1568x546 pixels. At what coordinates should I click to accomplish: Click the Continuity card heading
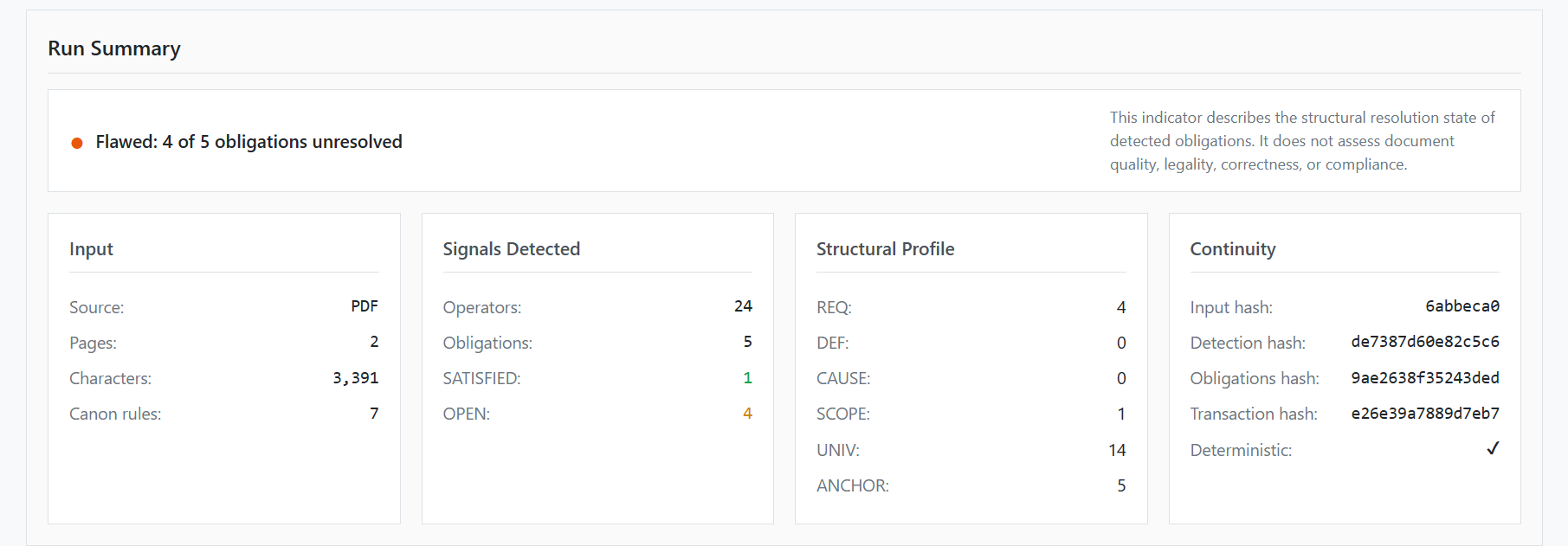[1232, 249]
